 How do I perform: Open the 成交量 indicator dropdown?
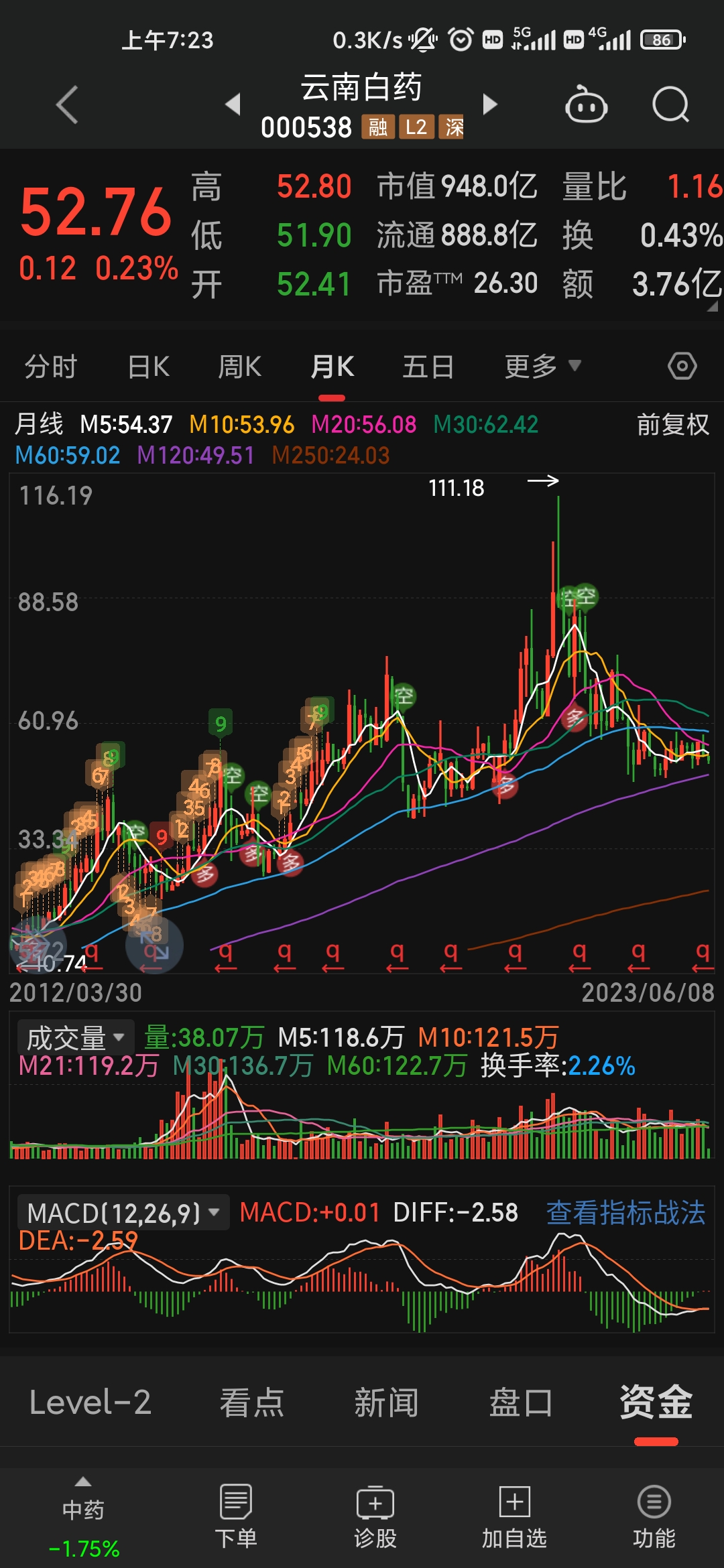coord(75,1038)
